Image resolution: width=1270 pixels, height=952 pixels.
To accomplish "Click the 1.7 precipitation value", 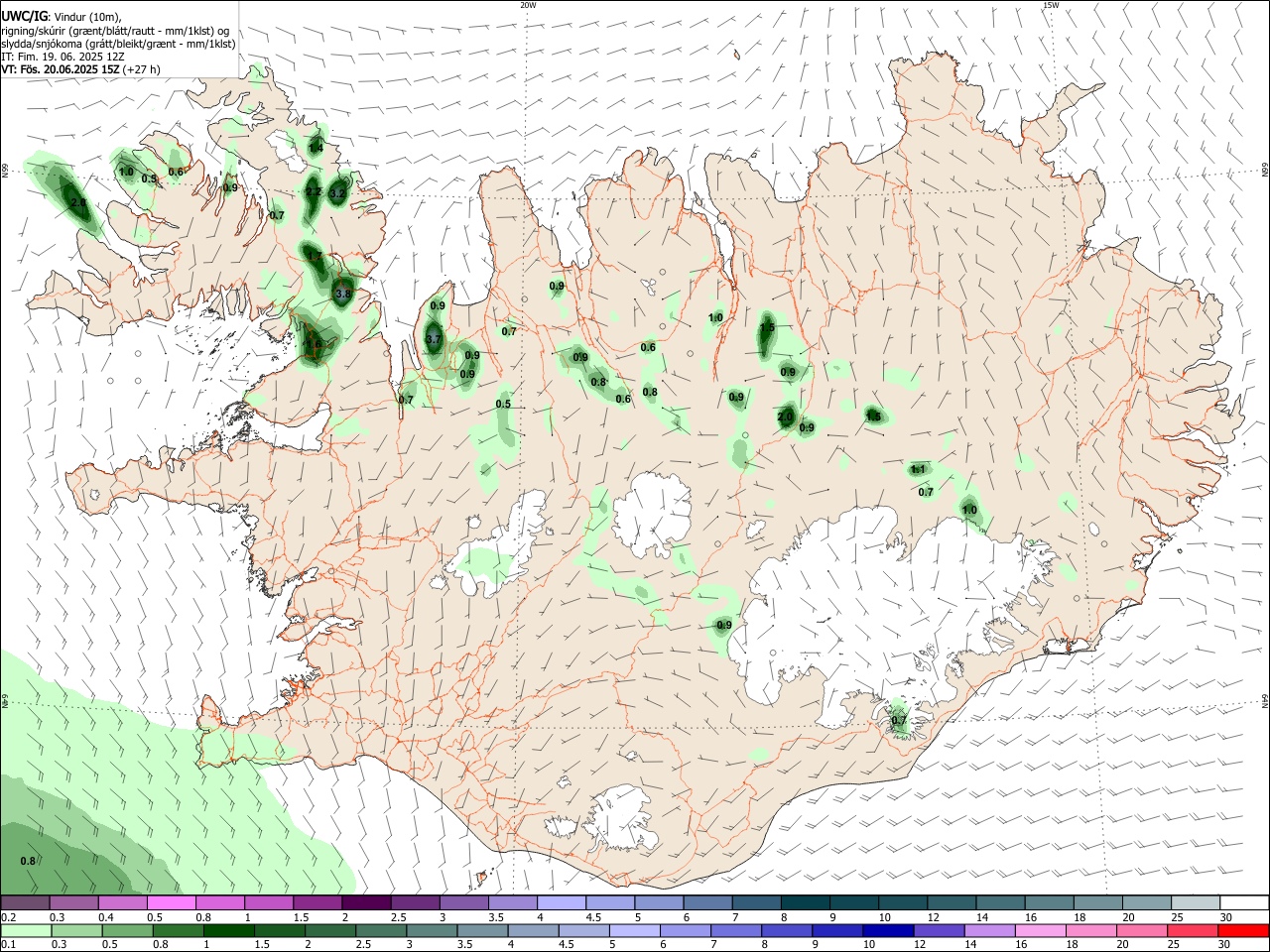I will tap(315, 256).
